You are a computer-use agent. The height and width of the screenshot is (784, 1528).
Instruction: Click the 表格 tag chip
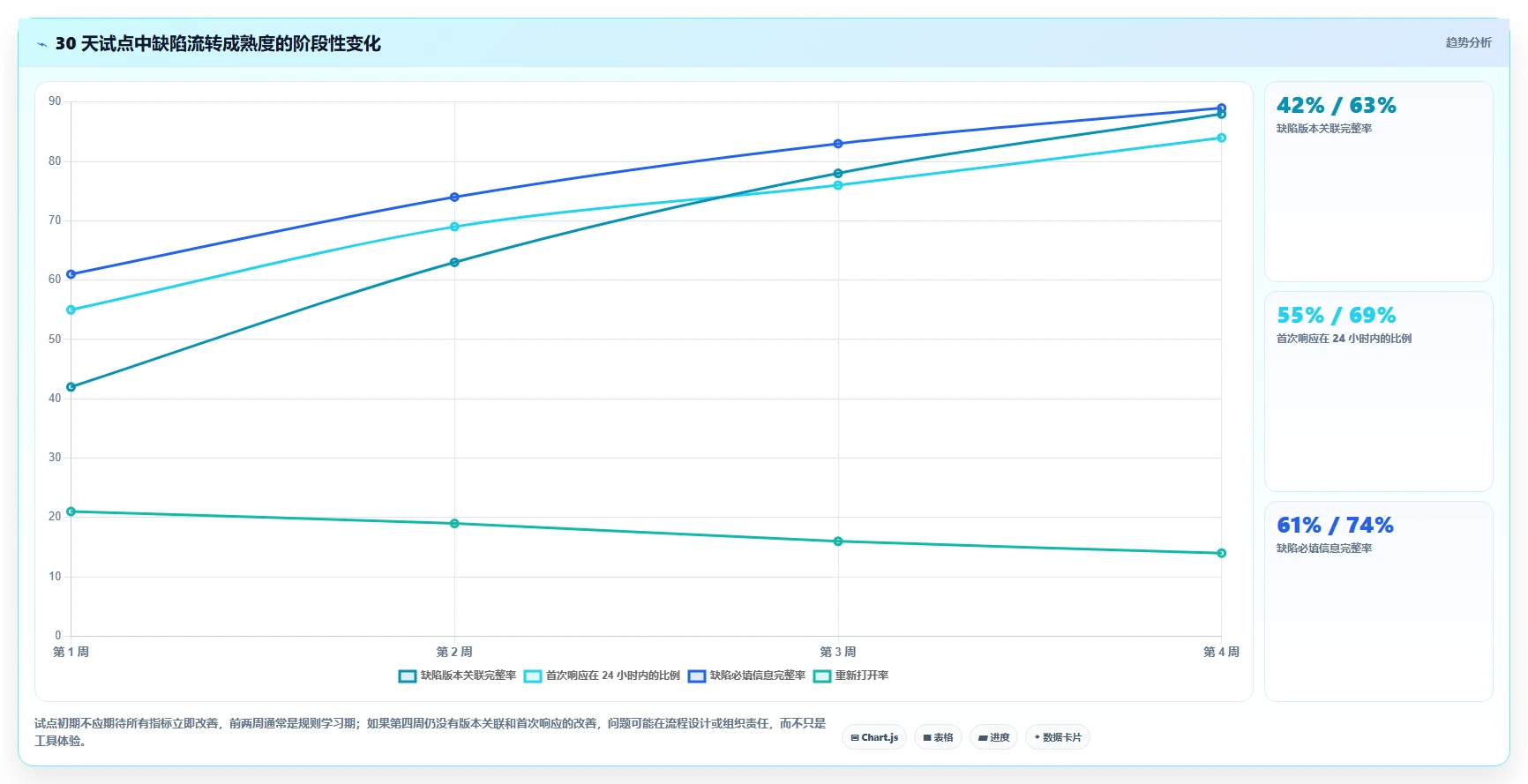[x=938, y=737]
